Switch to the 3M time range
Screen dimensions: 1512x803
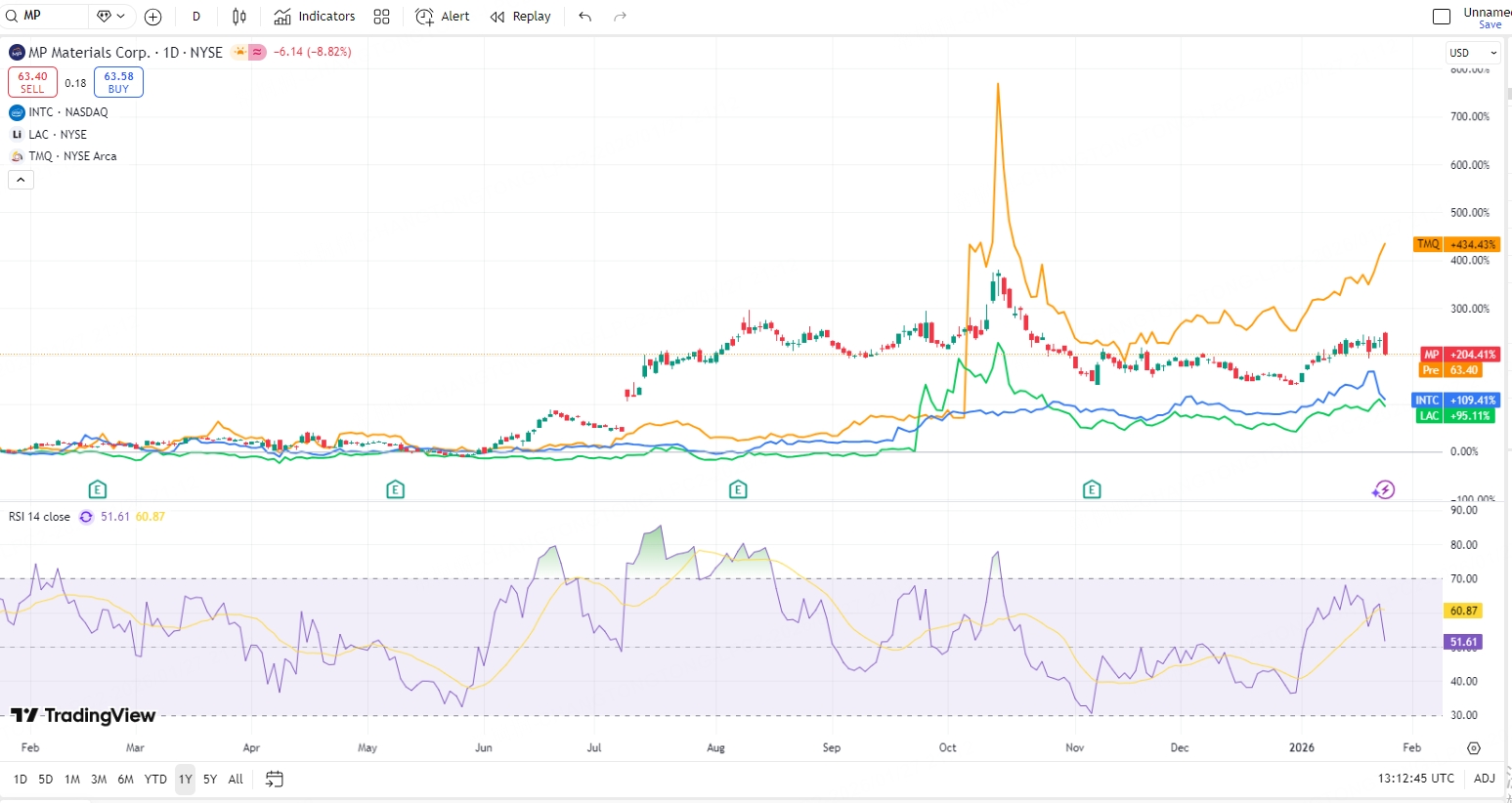pyautogui.click(x=99, y=780)
